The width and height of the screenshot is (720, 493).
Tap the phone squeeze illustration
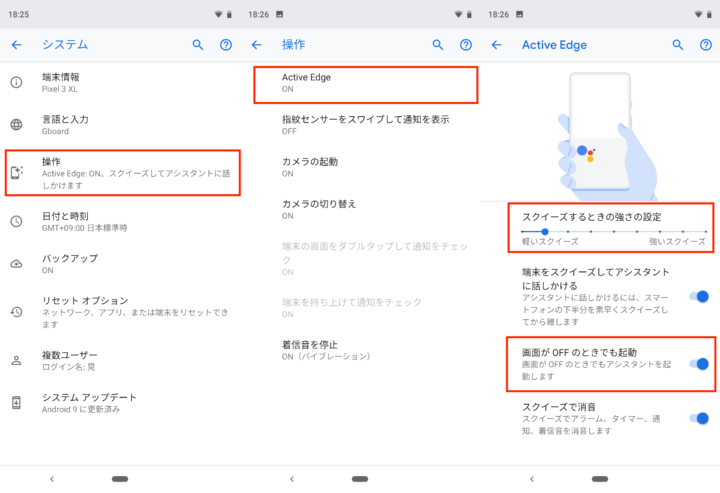click(x=606, y=137)
